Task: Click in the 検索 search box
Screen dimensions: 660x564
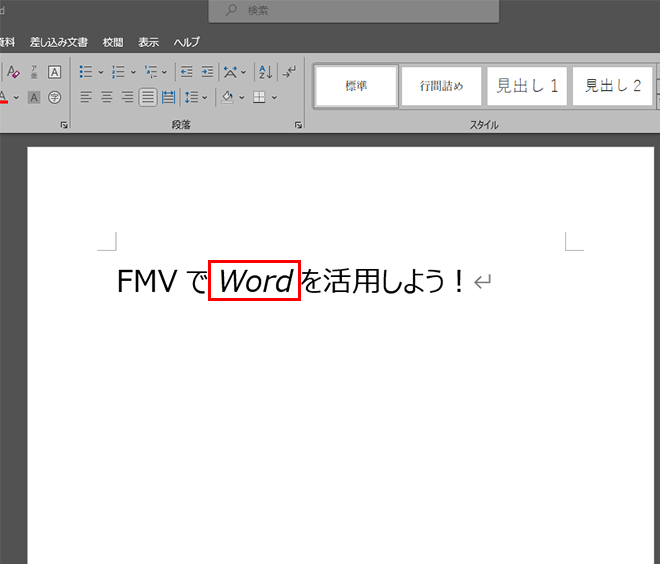Action: (354, 11)
